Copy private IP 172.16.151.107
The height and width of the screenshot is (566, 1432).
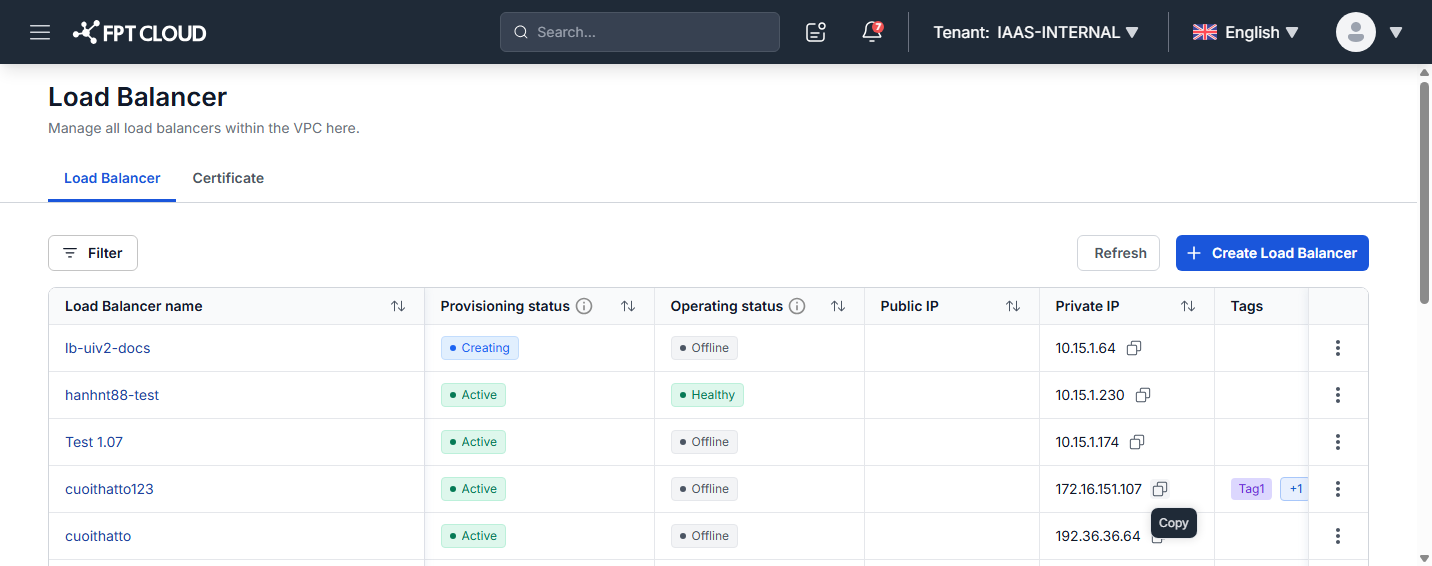1160,489
